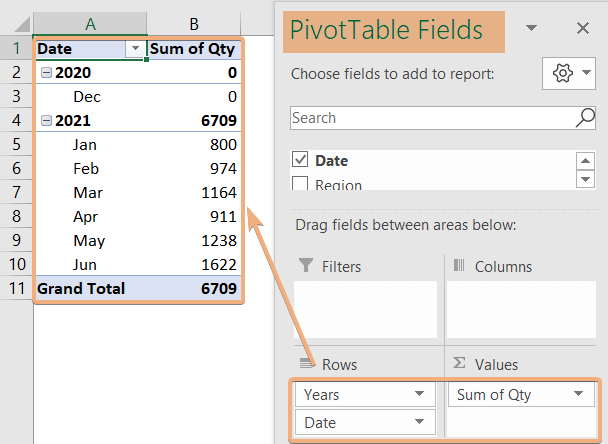Click the Date field name in field list
The image size is (608, 444).
coord(332,161)
